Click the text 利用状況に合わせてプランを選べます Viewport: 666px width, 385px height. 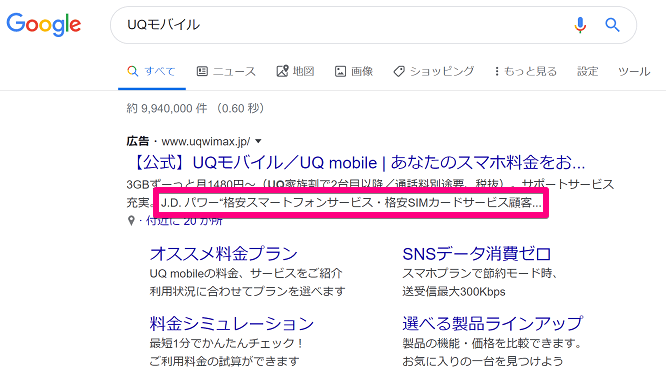tap(247, 292)
